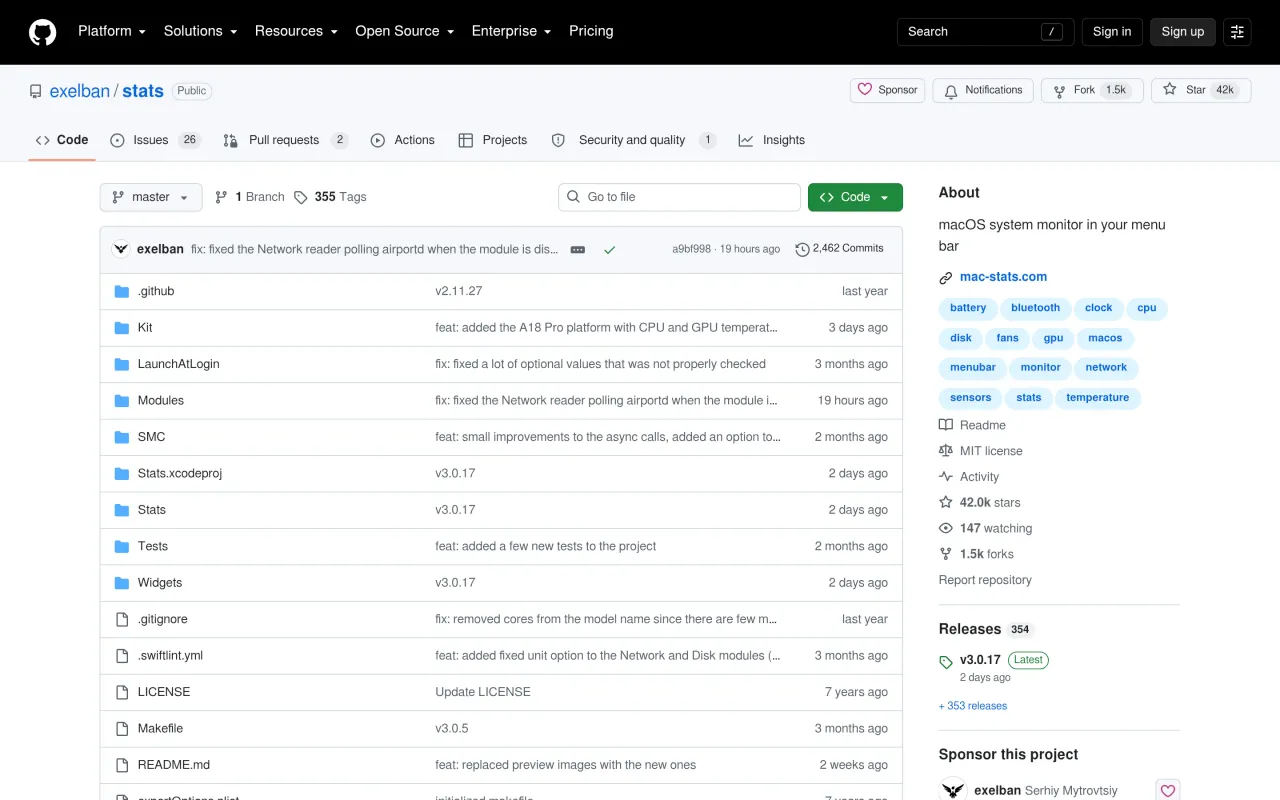
Task: Switch to the Actions tab
Action: click(x=403, y=140)
